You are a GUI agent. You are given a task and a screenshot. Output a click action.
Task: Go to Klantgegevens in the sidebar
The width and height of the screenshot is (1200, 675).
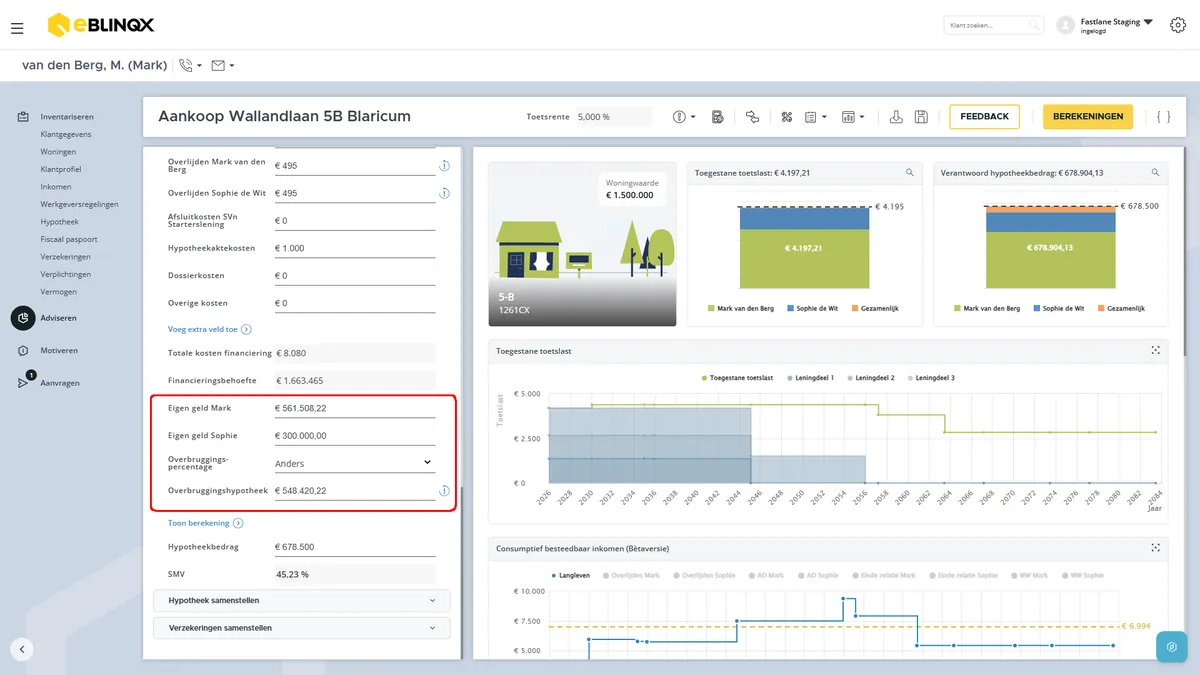[x=66, y=134]
